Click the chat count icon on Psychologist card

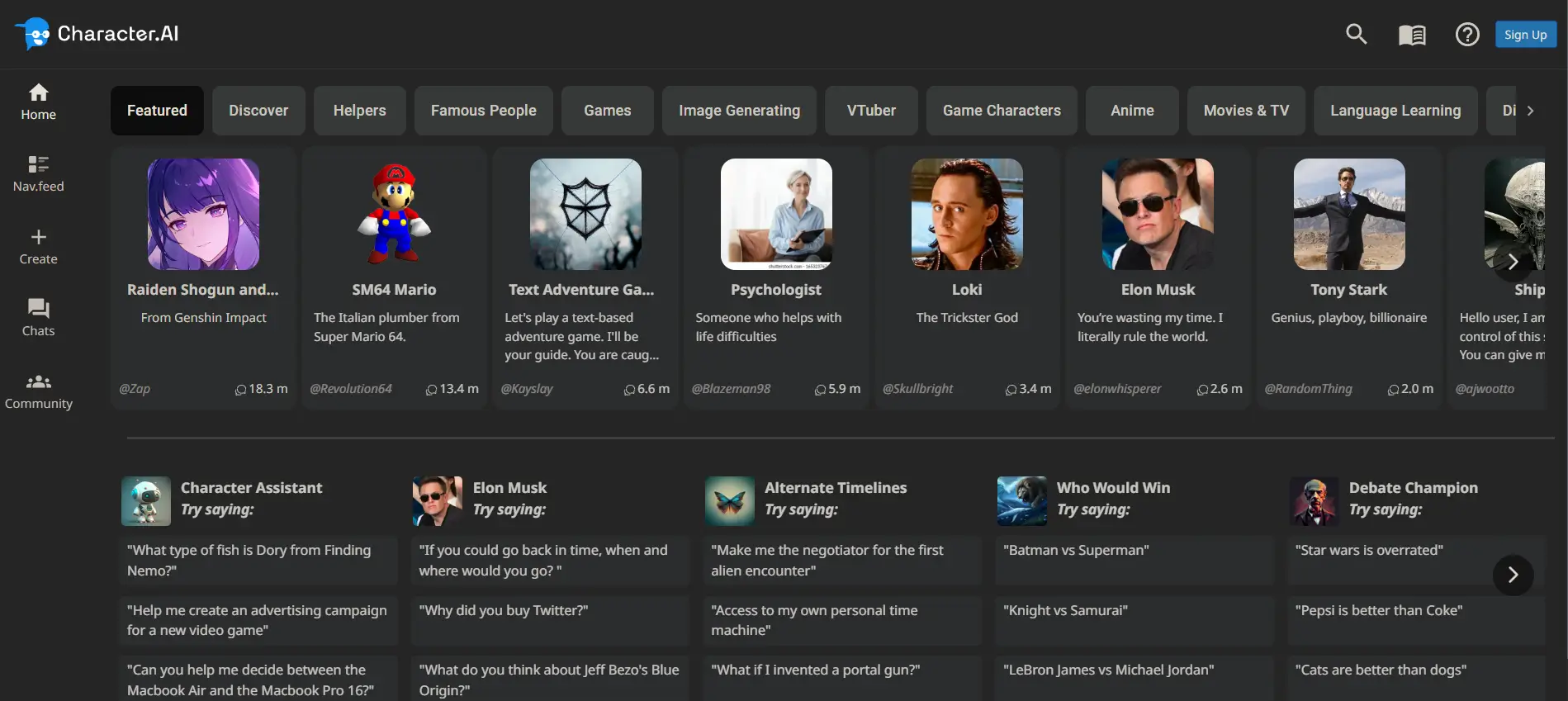pos(820,390)
